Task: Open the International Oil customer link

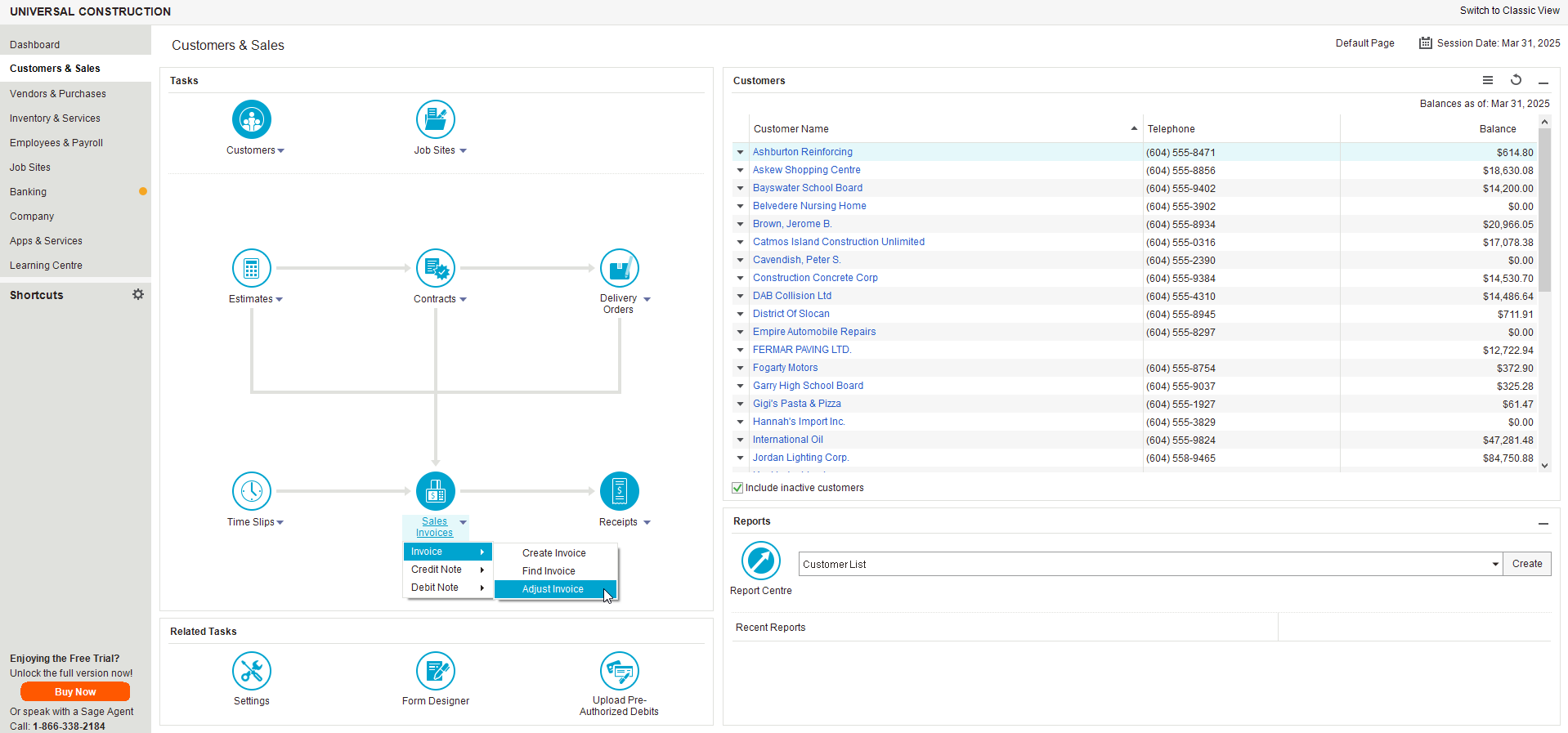Action: pos(787,440)
